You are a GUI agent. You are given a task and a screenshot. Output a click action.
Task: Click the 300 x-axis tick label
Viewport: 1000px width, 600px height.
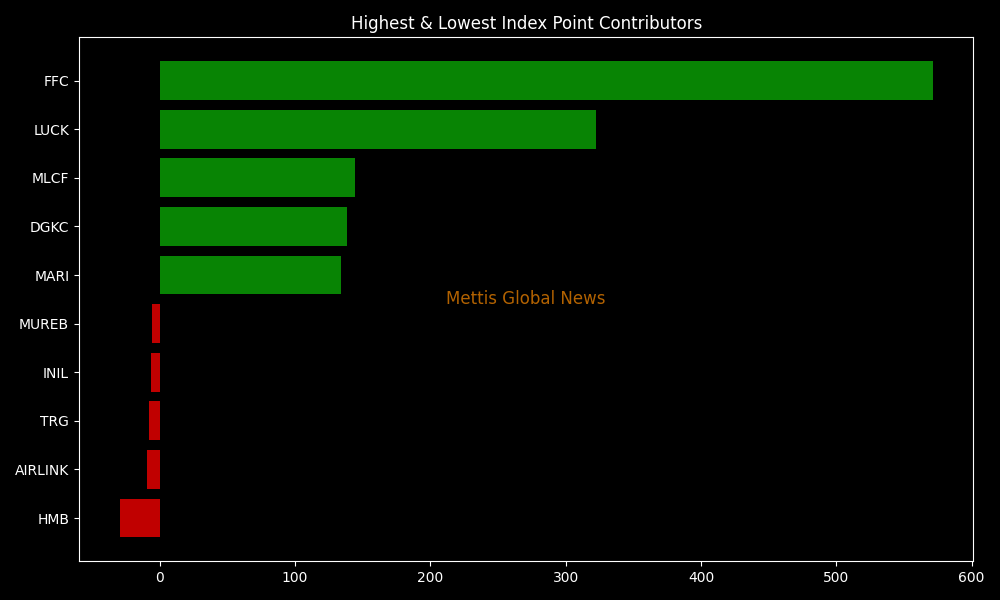click(566, 577)
